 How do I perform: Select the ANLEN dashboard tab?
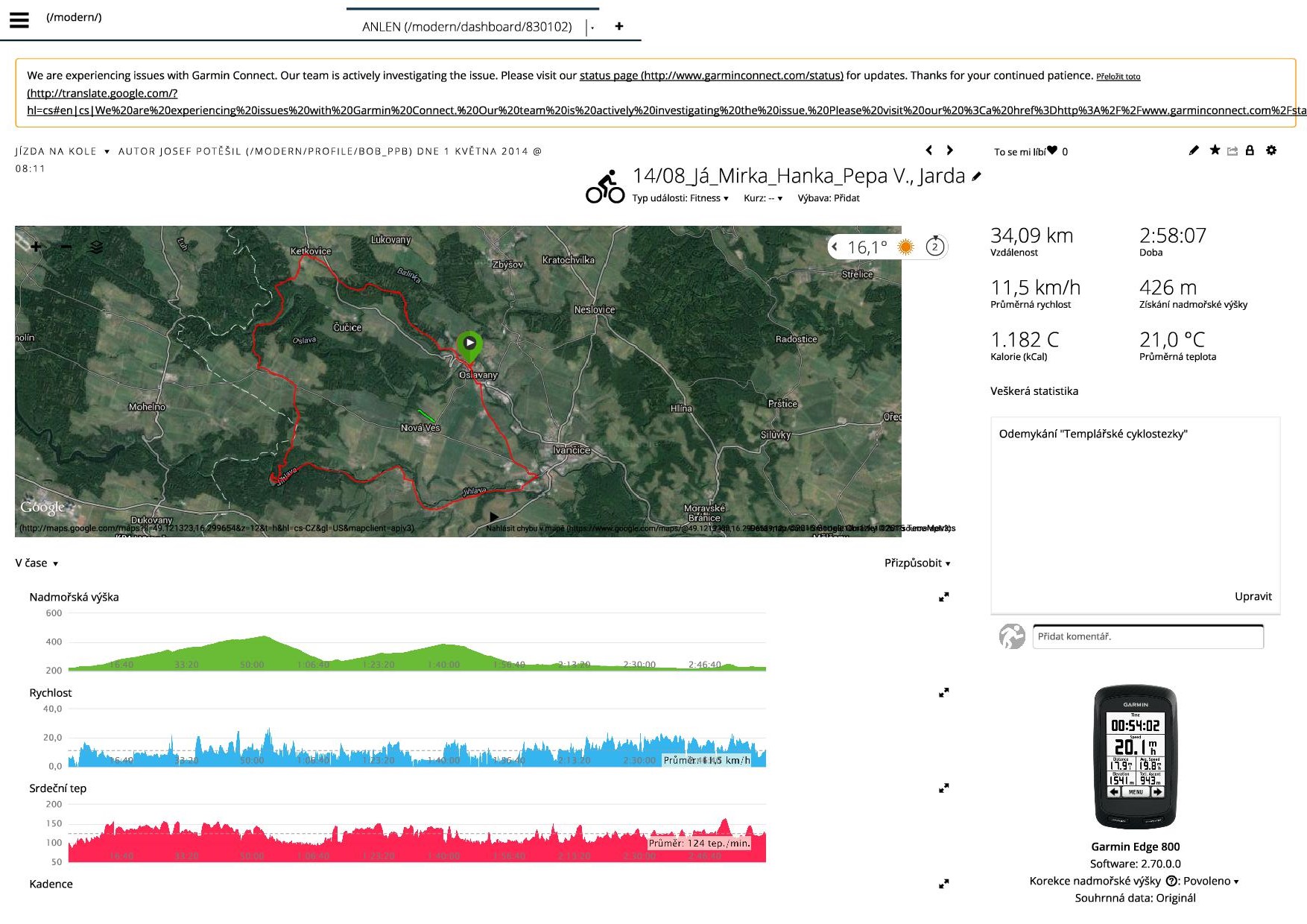coord(466,27)
